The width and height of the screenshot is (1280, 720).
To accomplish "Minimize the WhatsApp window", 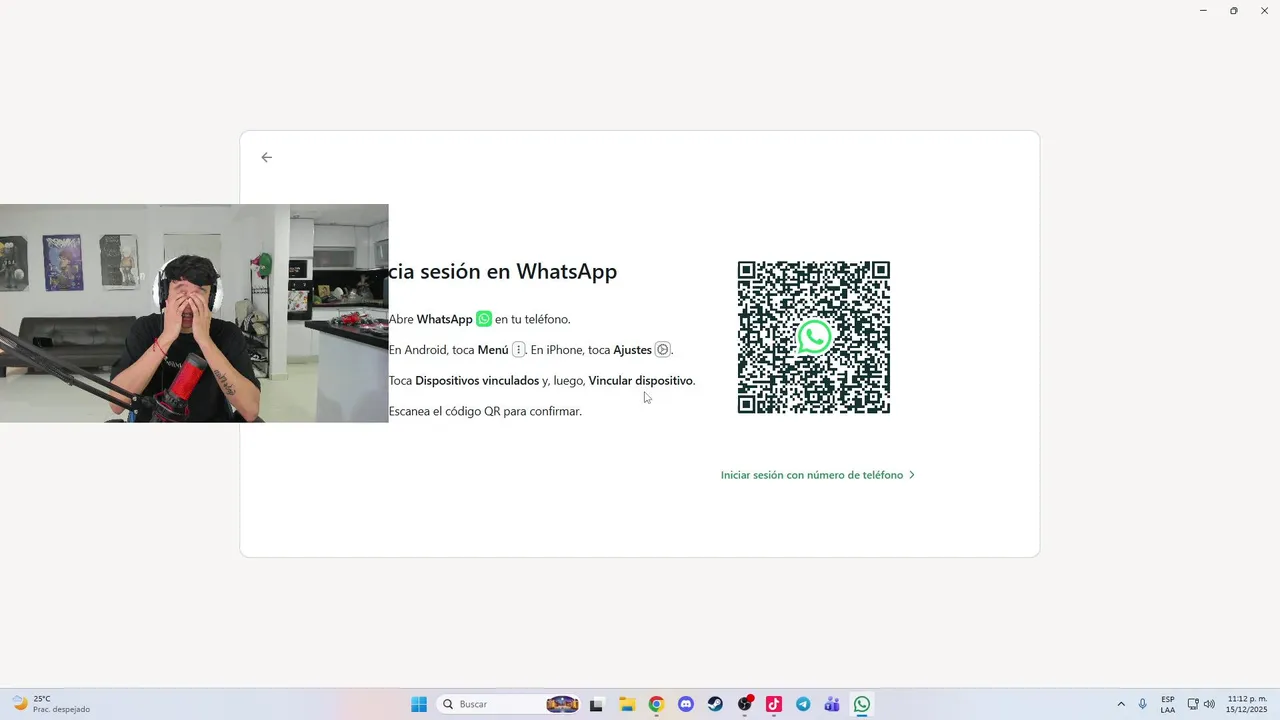I will tap(1203, 10).
